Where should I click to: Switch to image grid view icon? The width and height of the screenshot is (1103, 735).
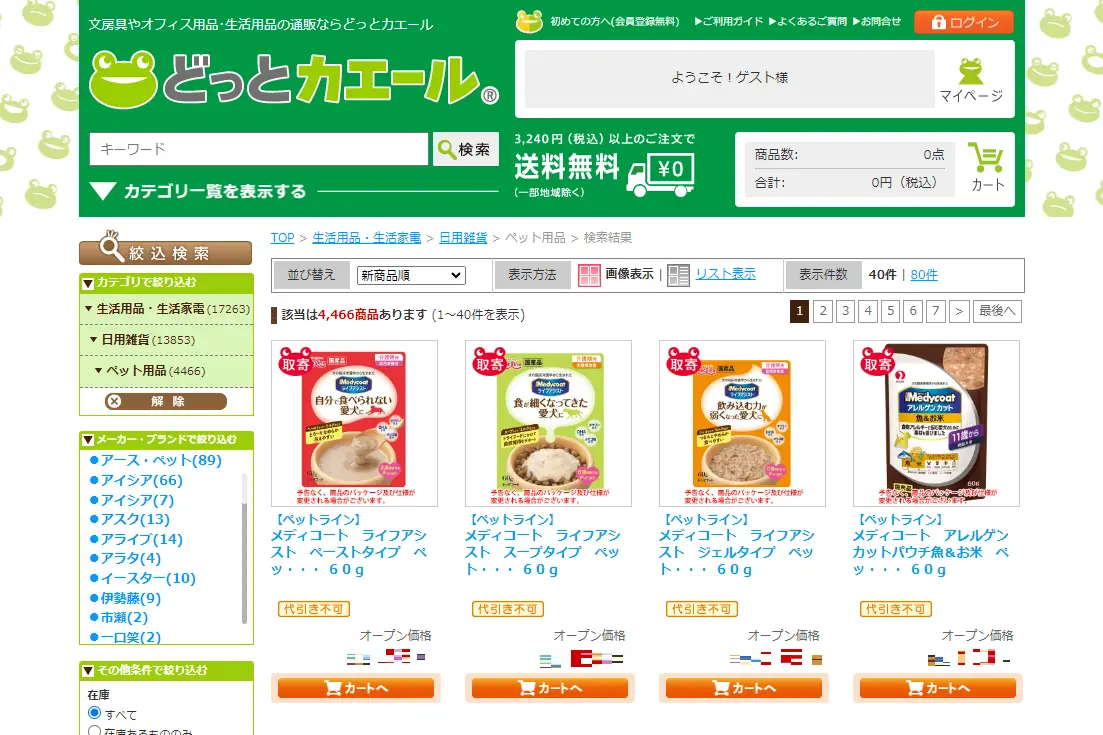(x=589, y=275)
